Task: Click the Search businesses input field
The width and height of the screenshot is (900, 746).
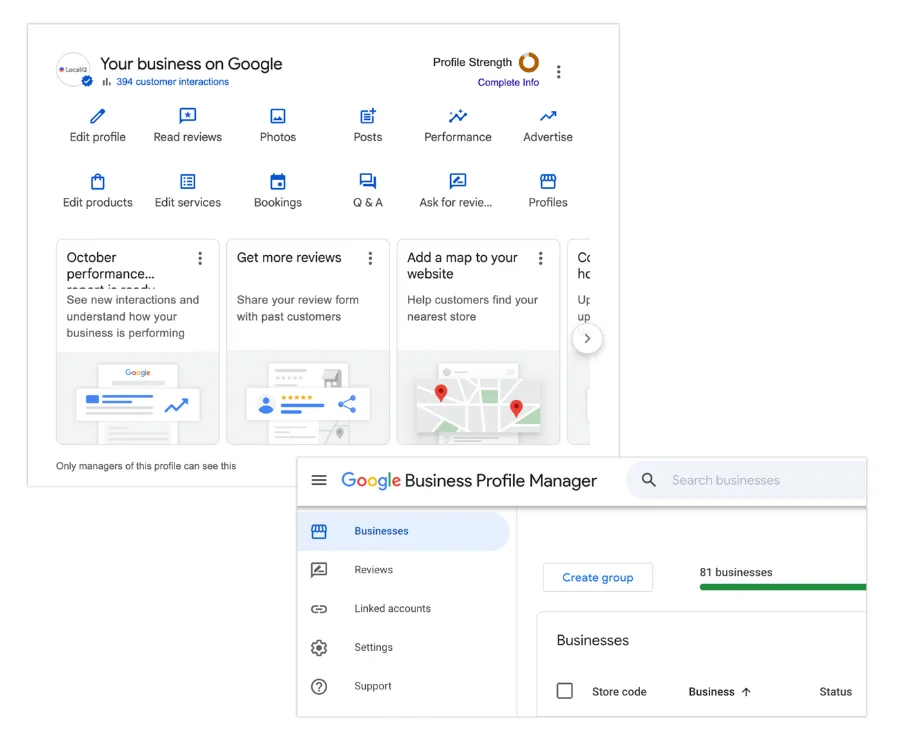Action: pyautogui.click(x=745, y=480)
